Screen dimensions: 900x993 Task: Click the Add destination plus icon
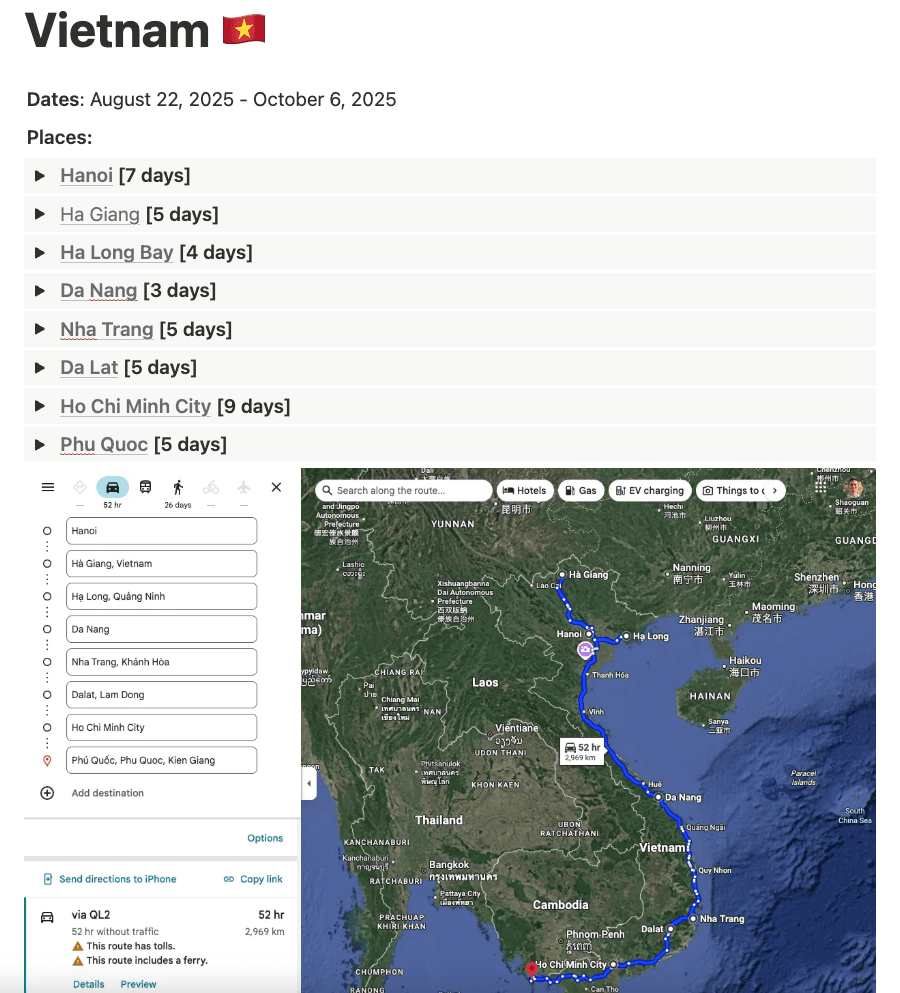click(x=47, y=793)
